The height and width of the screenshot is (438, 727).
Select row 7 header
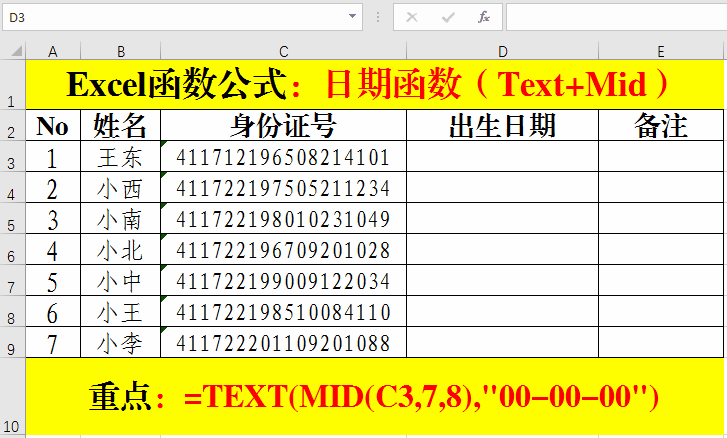(13, 280)
